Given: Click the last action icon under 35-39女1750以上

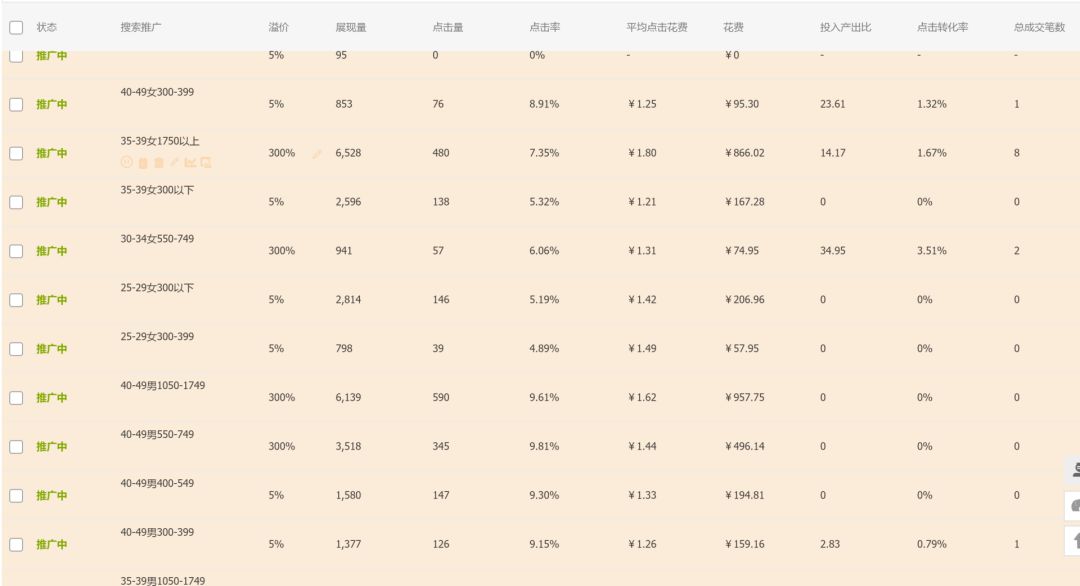Looking at the screenshot, I should coord(206,162).
